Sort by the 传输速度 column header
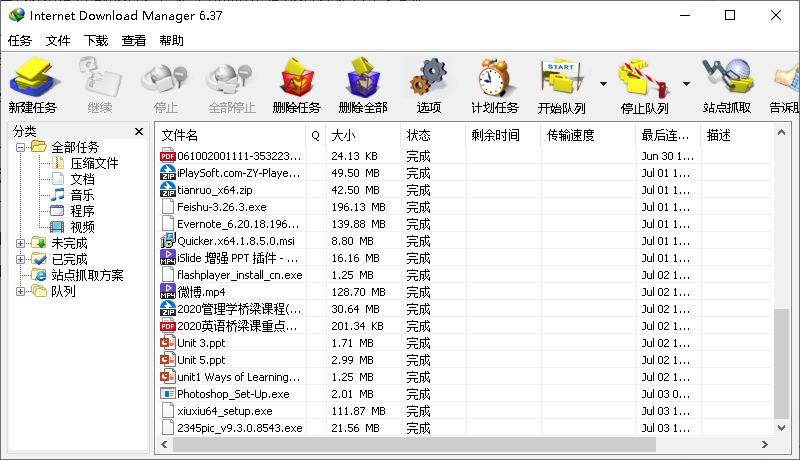Viewport: 800px width, 460px height. (x=588, y=135)
